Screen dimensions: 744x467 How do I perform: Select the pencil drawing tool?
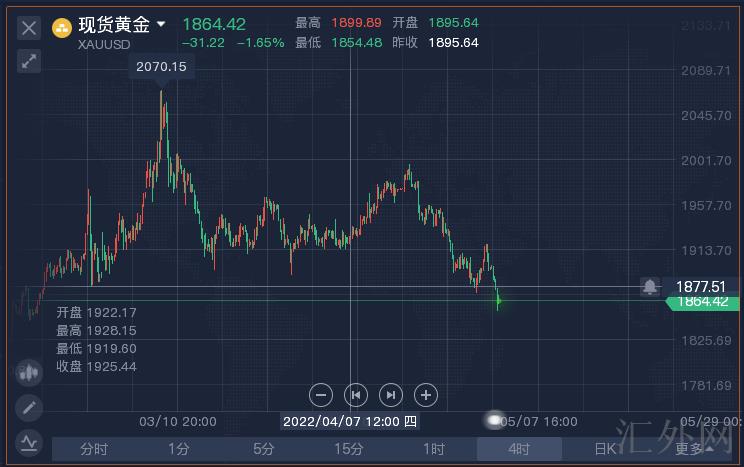(28, 407)
